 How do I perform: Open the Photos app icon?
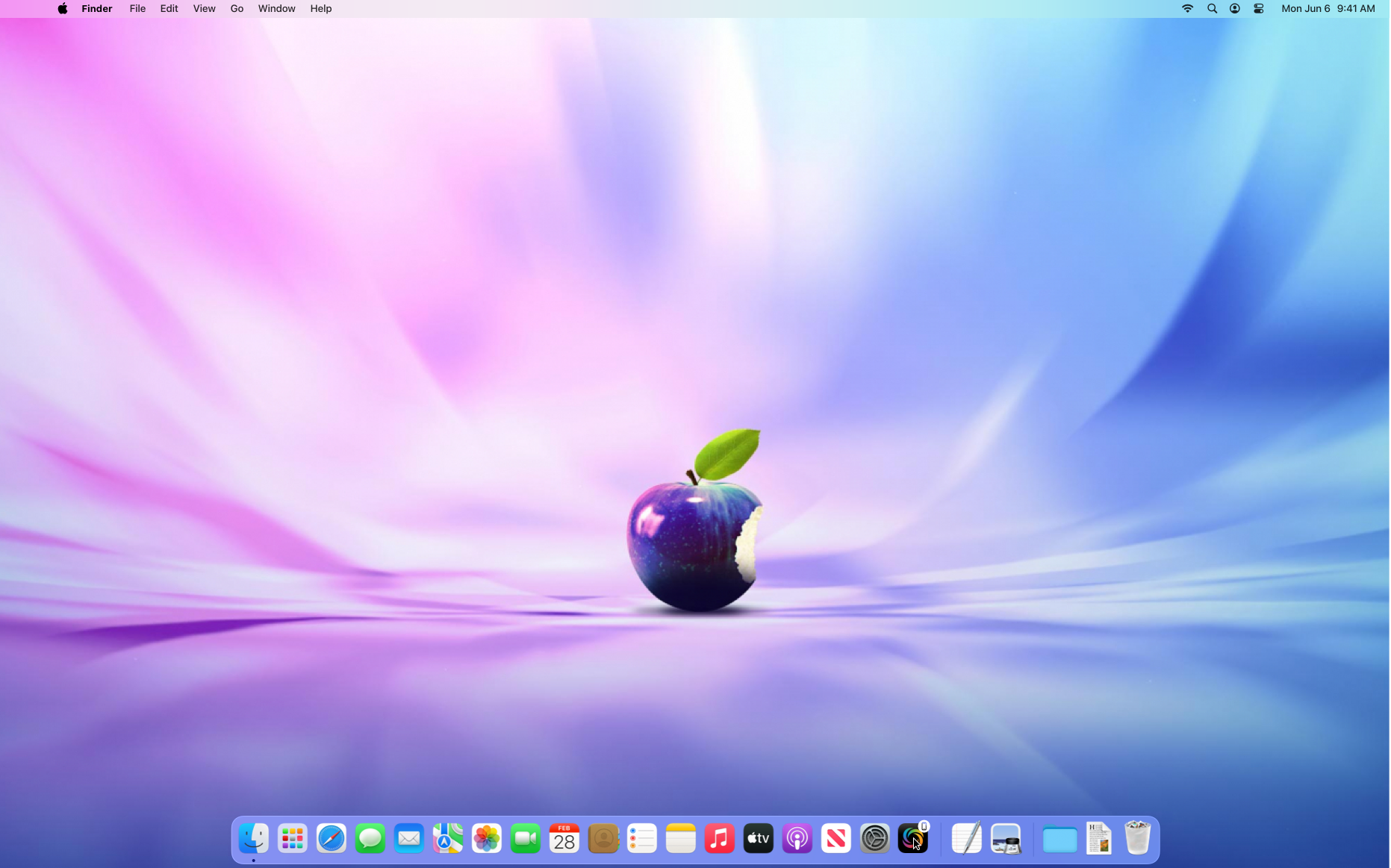[x=486, y=839]
